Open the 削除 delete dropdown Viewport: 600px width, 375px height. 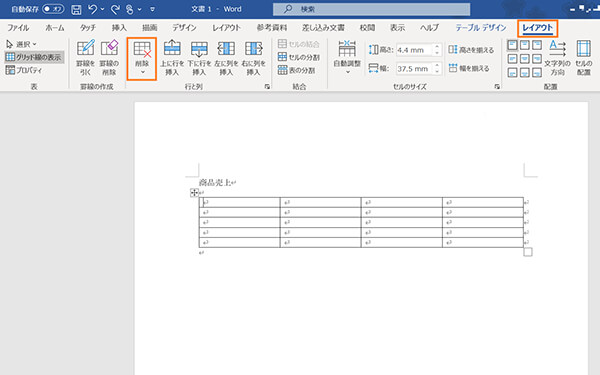pos(142,59)
